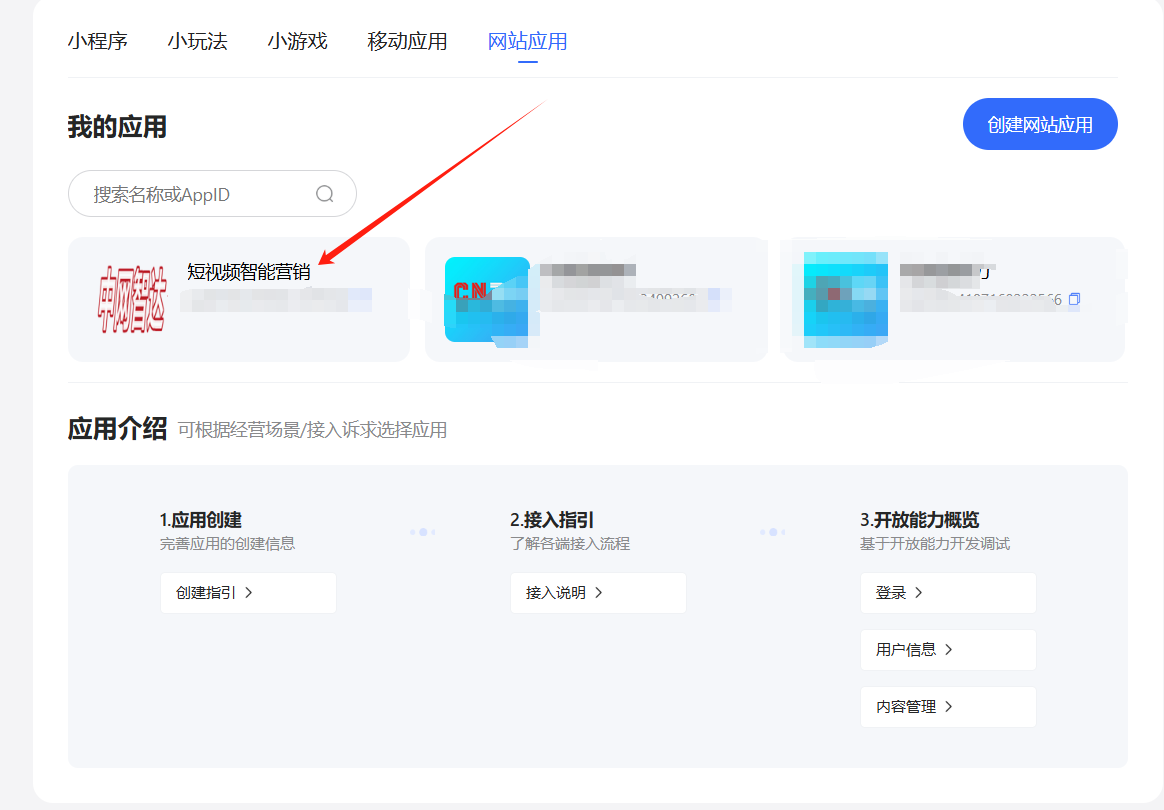Open the 短视频智能营销 app
The height and width of the screenshot is (810, 1164).
[x=249, y=271]
